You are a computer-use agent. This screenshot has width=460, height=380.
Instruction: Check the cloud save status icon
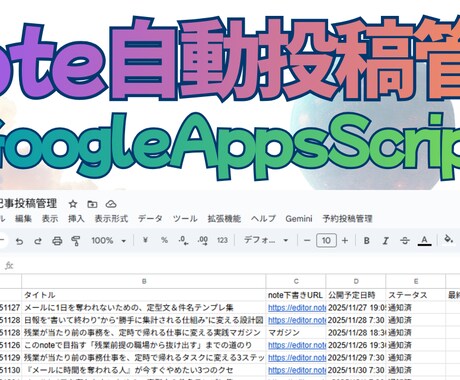pyautogui.click(x=111, y=204)
